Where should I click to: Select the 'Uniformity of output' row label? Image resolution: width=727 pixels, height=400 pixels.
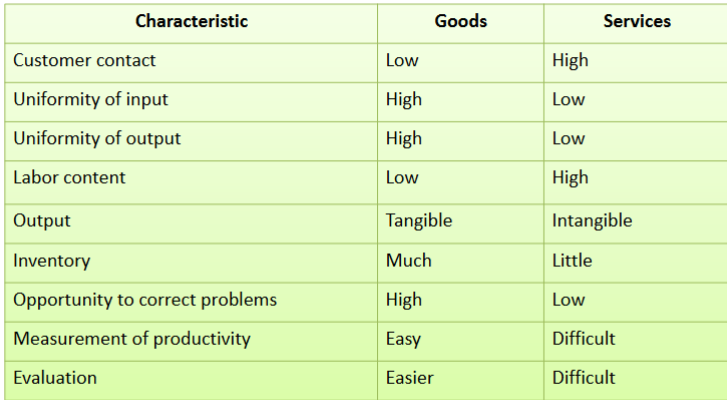[97, 138]
